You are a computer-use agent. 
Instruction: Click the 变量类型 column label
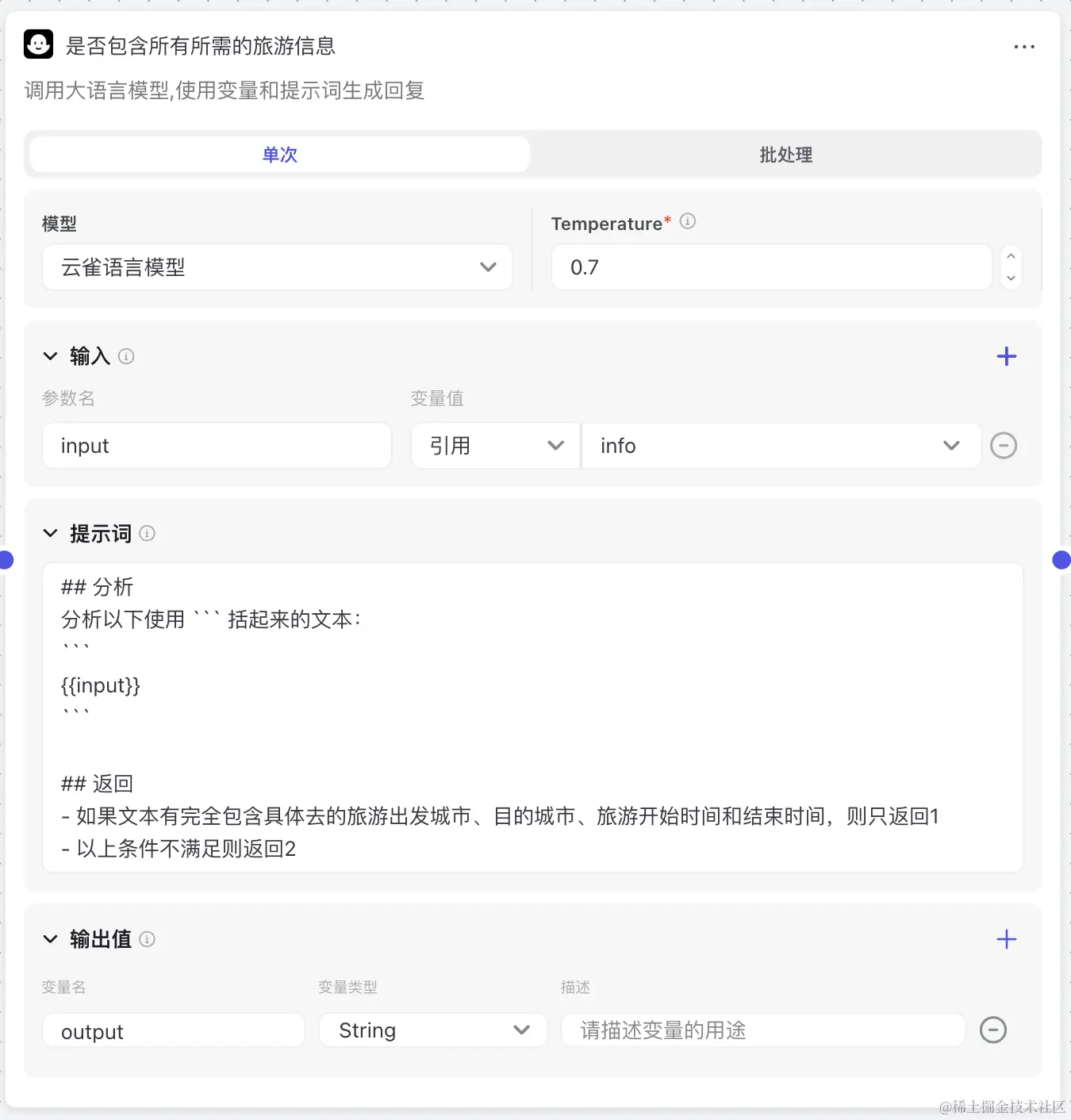(347, 988)
